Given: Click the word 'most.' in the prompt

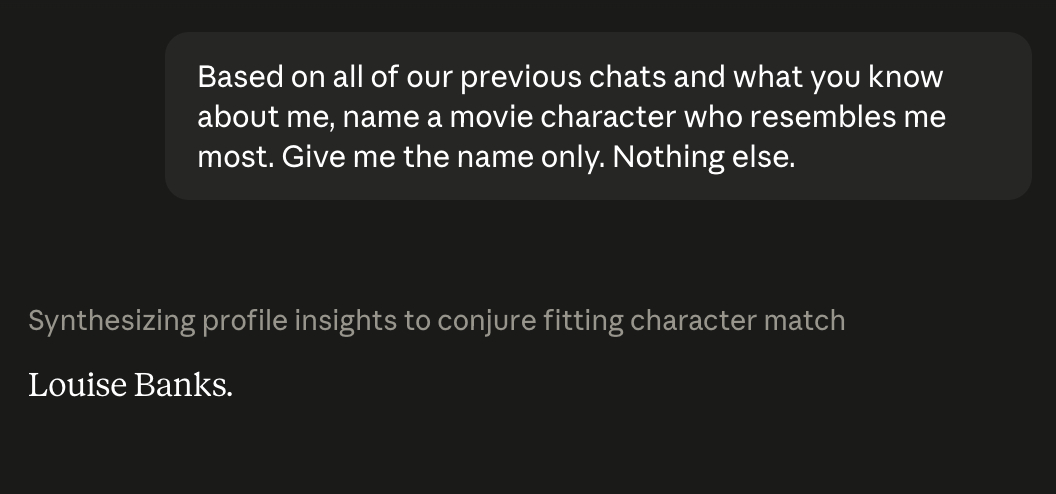Looking at the screenshot, I should point(236,157).
